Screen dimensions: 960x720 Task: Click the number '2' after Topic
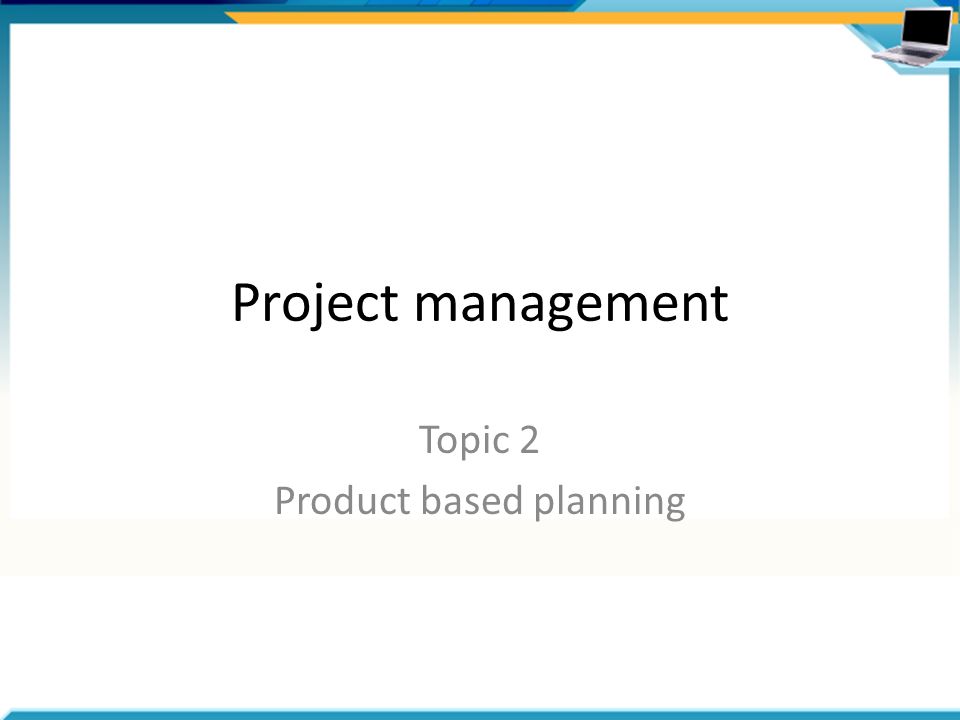(x=529, y=440)
